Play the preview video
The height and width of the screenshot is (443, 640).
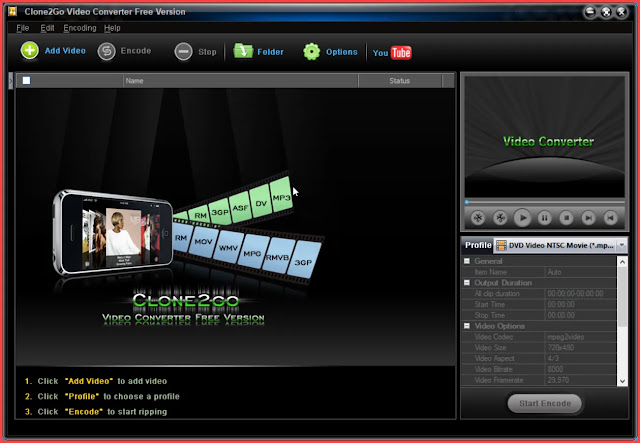point(522,218)
